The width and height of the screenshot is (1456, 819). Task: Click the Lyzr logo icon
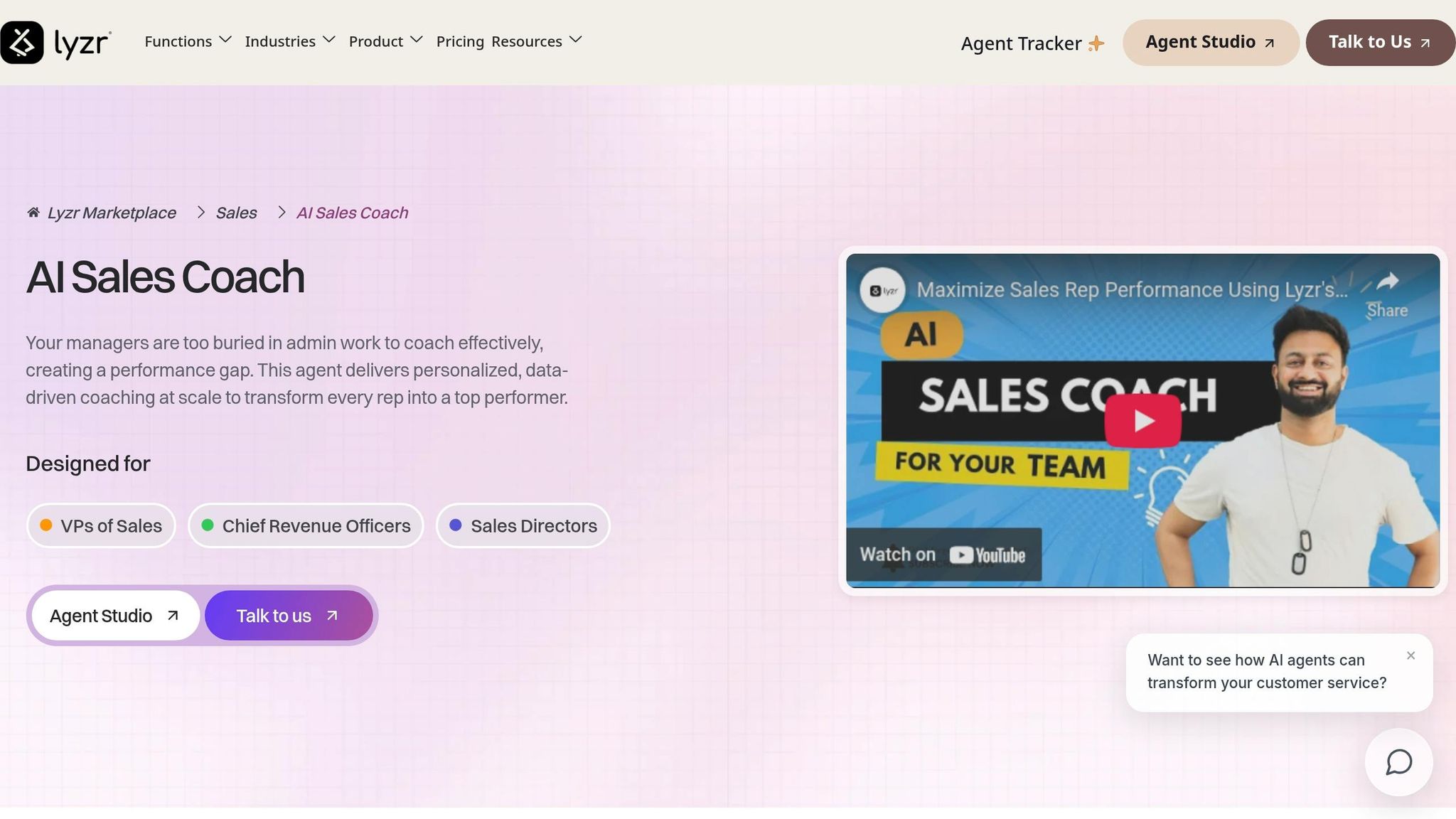coord(22,43)
